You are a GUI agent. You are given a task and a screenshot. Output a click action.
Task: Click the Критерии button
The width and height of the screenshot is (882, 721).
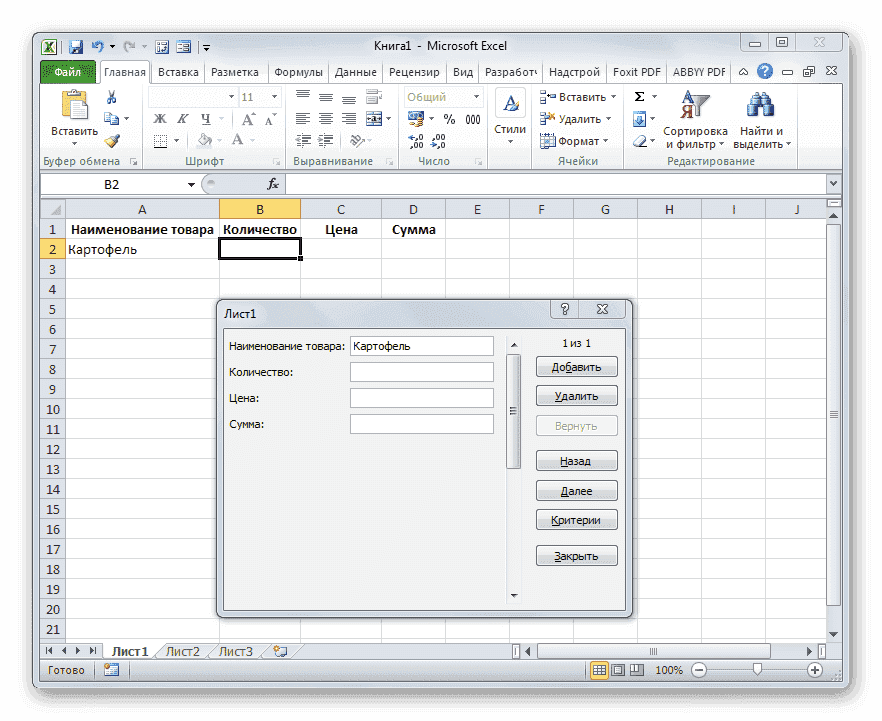click(576, 519)
